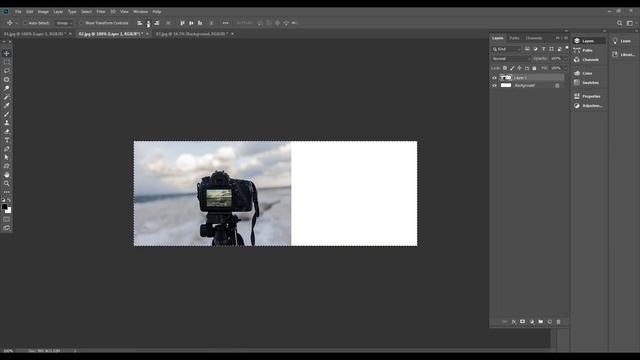This screenshot has width=640, height=360.
Task: Select the Lasso tool
Action: (x=7, y=71)
